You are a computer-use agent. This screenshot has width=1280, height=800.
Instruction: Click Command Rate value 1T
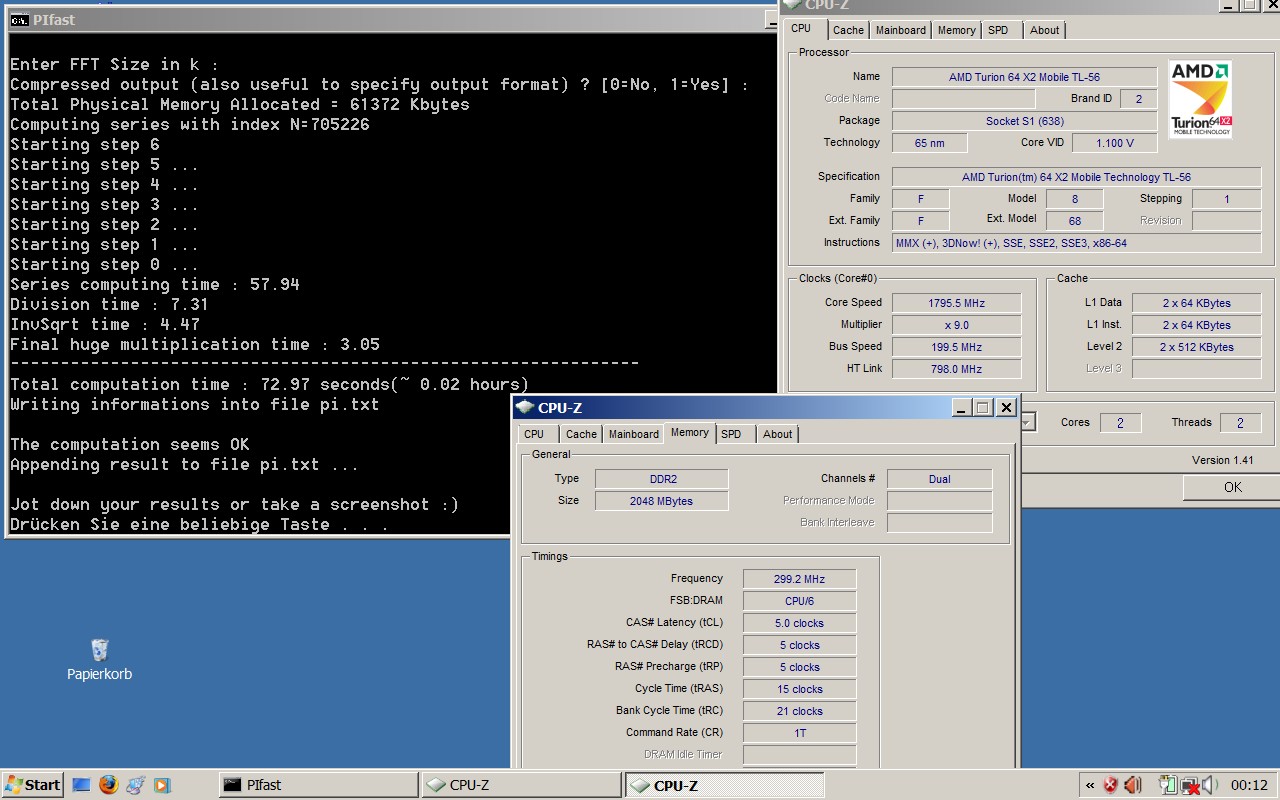pyautogui.click(x=799, y=733)
